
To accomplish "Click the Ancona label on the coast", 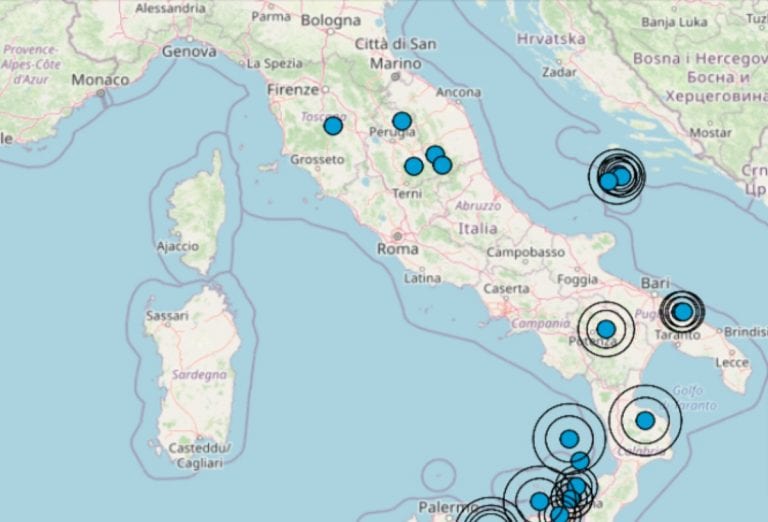I will (459, 93).
